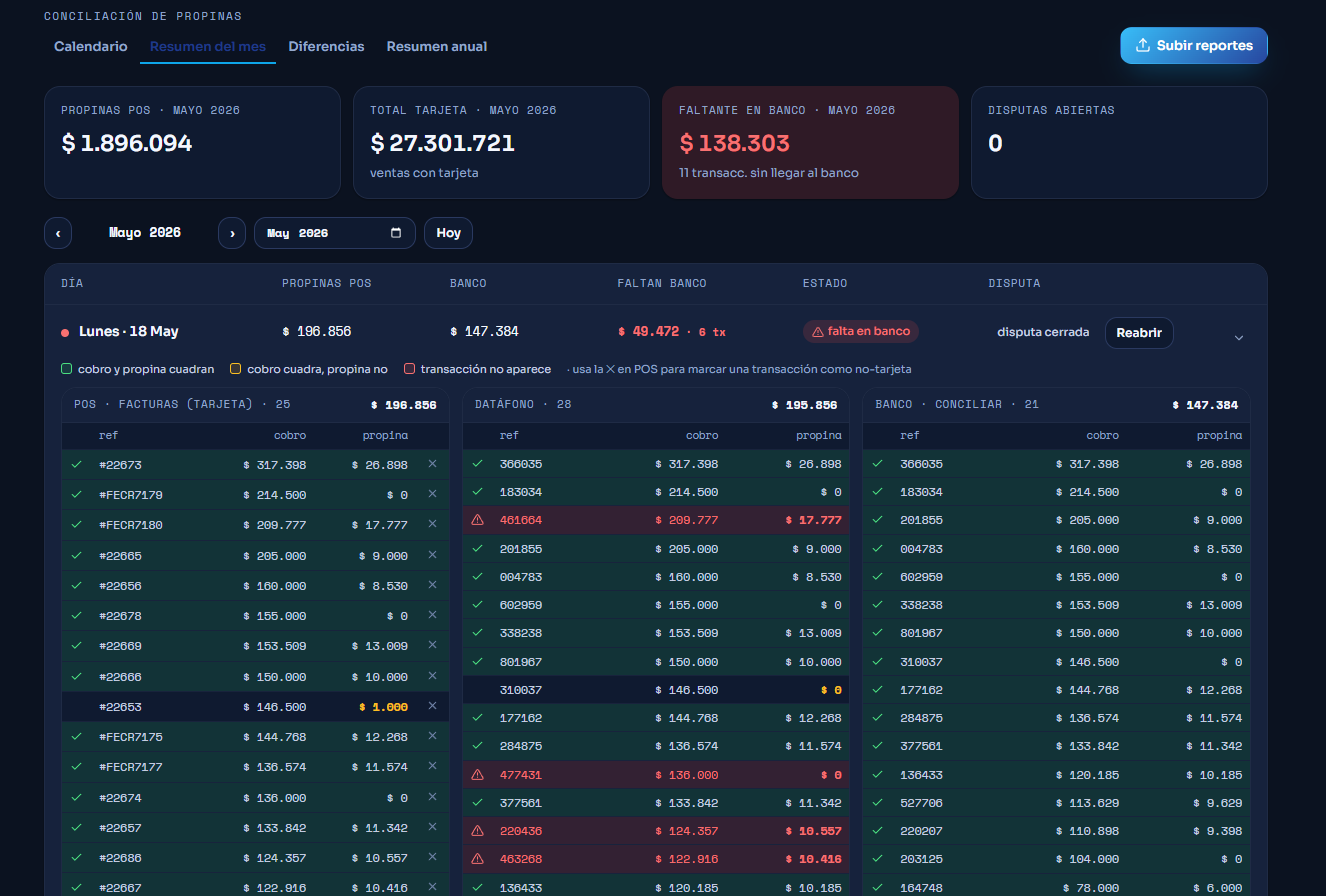Mark invoice #22669 as non-card with X
1326x896 pixels.
point(432,645)
